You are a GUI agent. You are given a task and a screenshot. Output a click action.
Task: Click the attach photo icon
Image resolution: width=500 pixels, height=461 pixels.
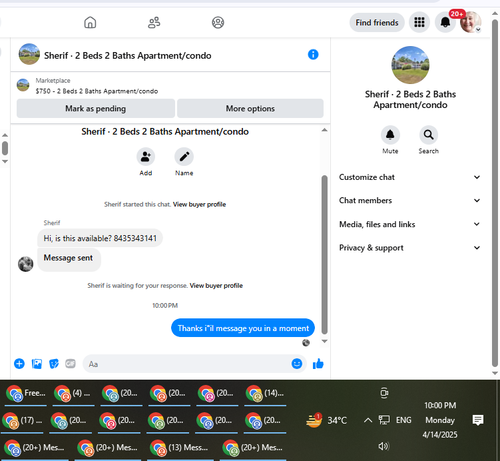[x=37, y=364]
